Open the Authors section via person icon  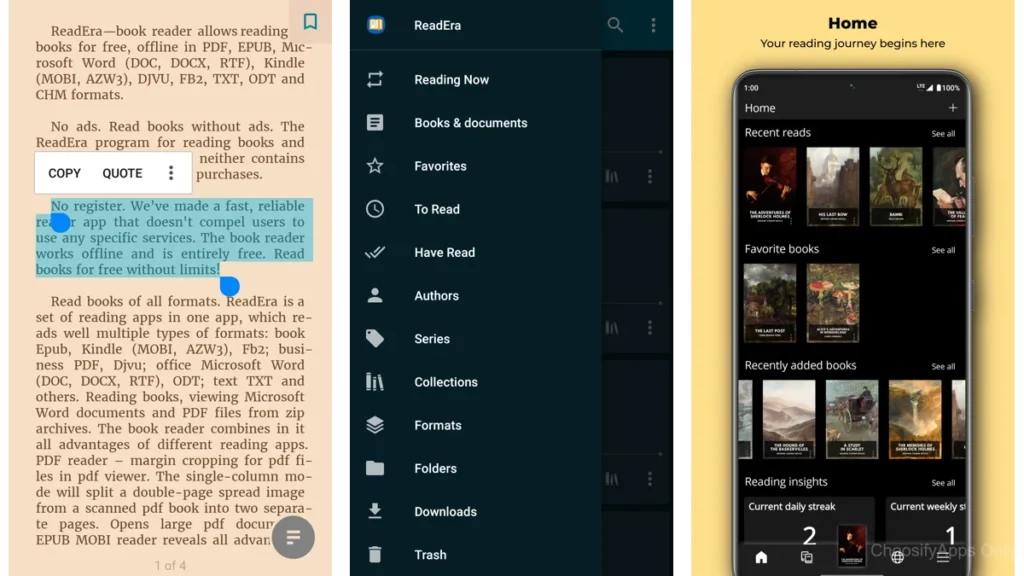coord(374,295)
